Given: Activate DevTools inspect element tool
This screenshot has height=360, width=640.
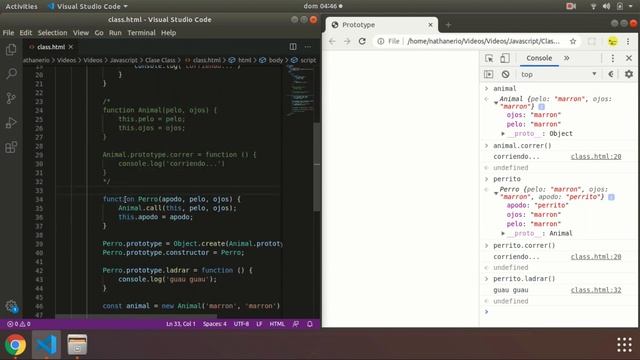Looking at the screenshot, I should click(x=489, y=58).
